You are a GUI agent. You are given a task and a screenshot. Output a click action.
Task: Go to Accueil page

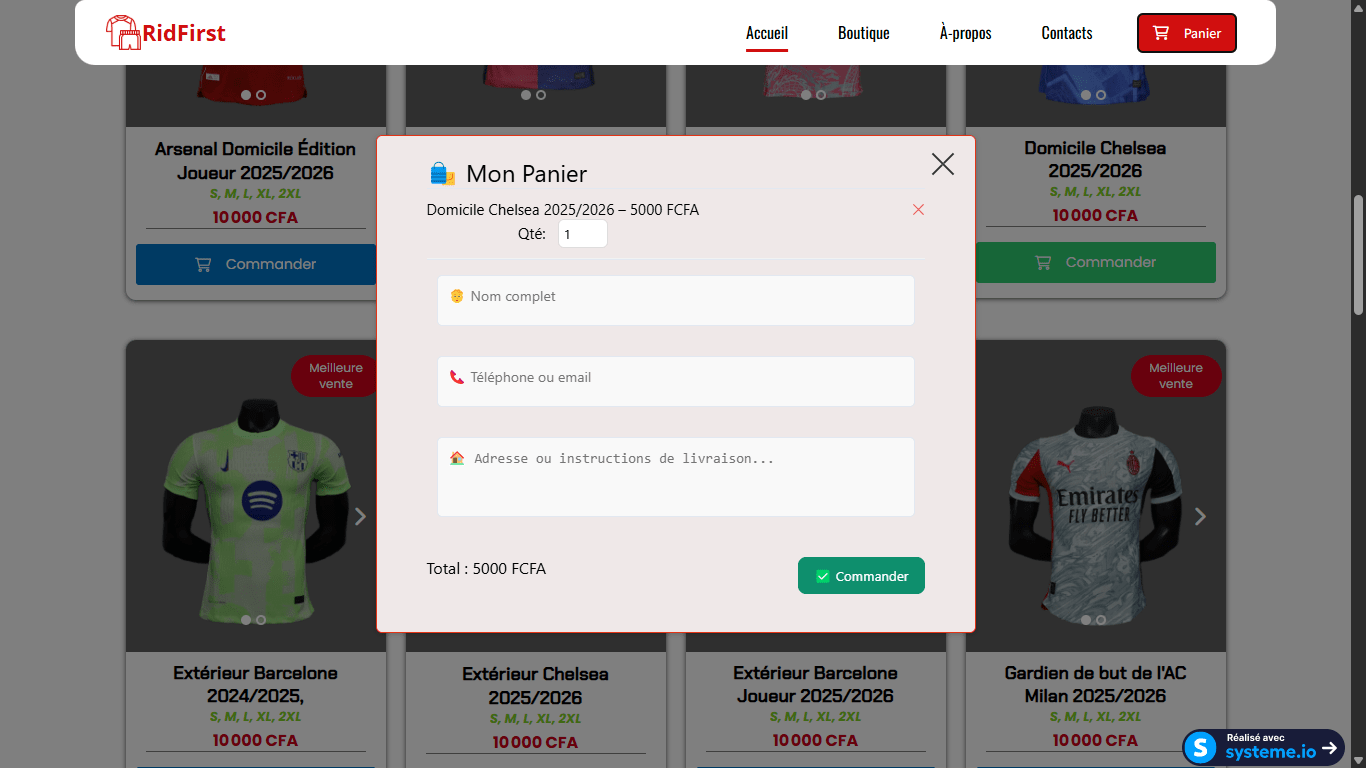coord(767,33)
